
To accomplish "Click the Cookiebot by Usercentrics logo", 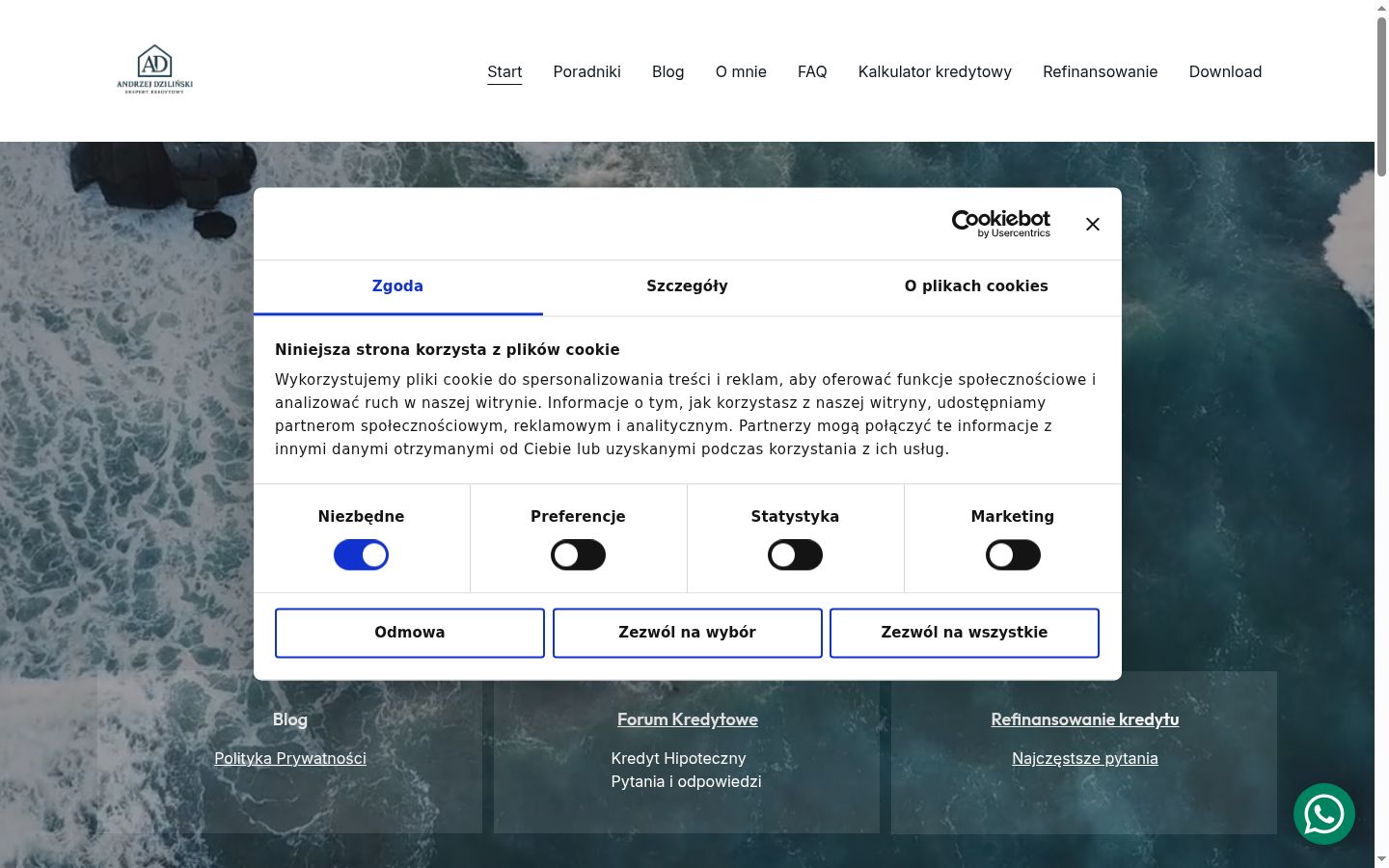I will [x=1000, y=224].
